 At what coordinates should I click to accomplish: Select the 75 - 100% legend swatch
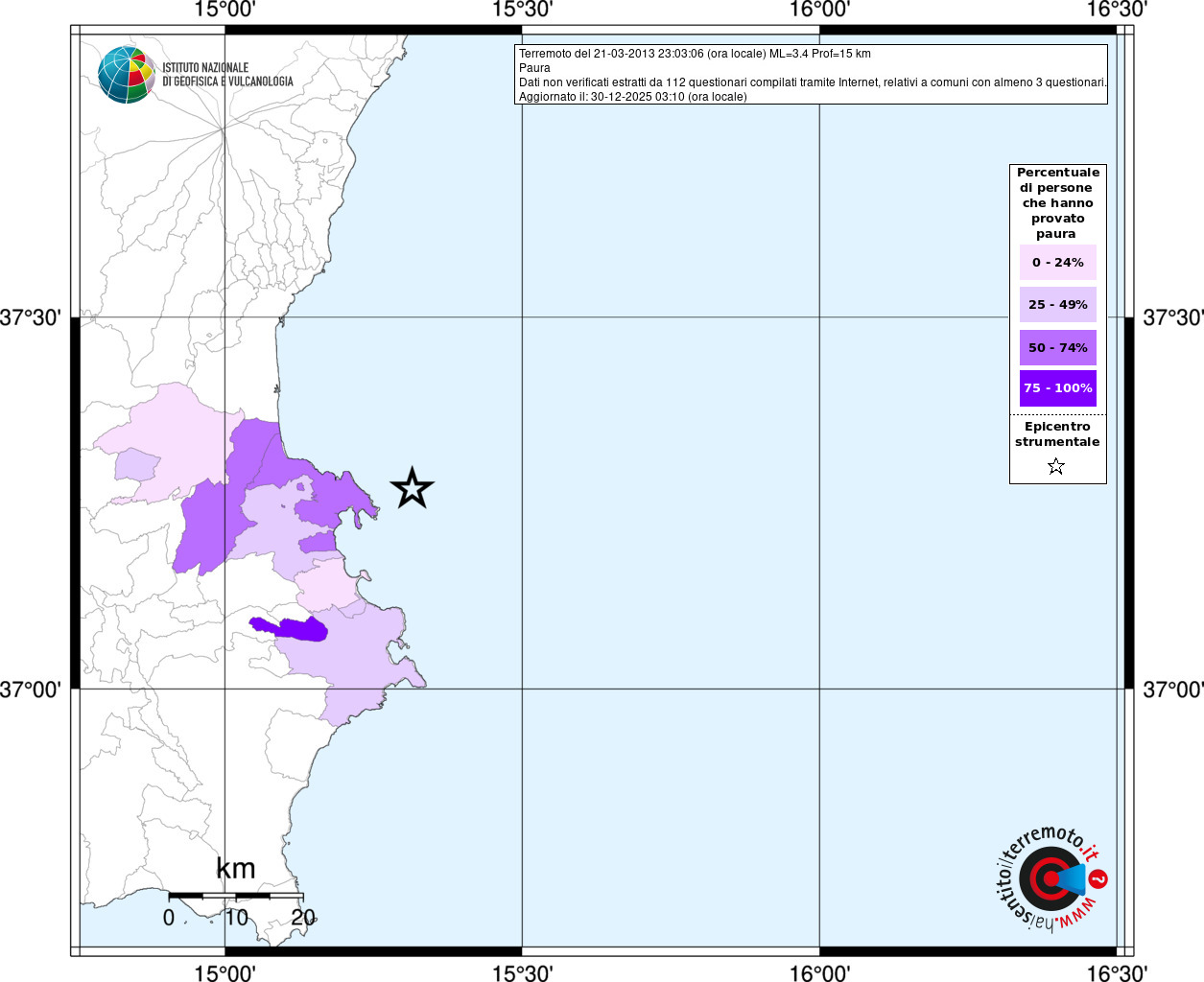click(x=1057, y=388)
